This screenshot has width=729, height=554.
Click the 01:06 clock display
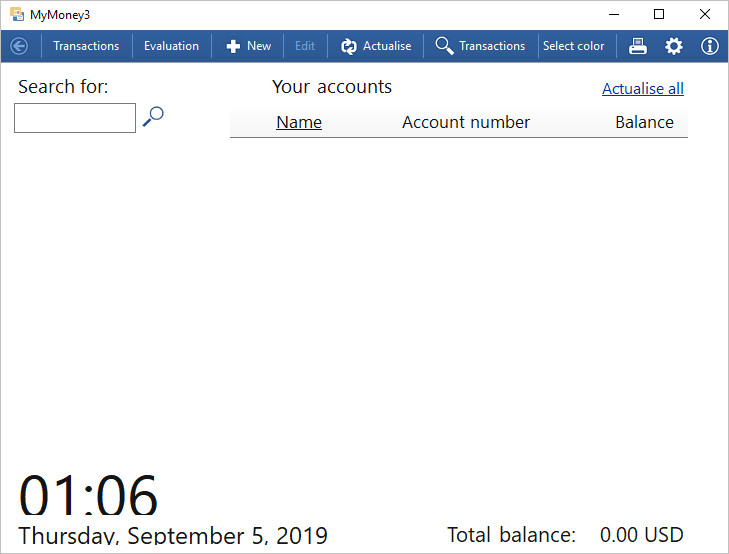pyautogui.click(x=88, y=495)
